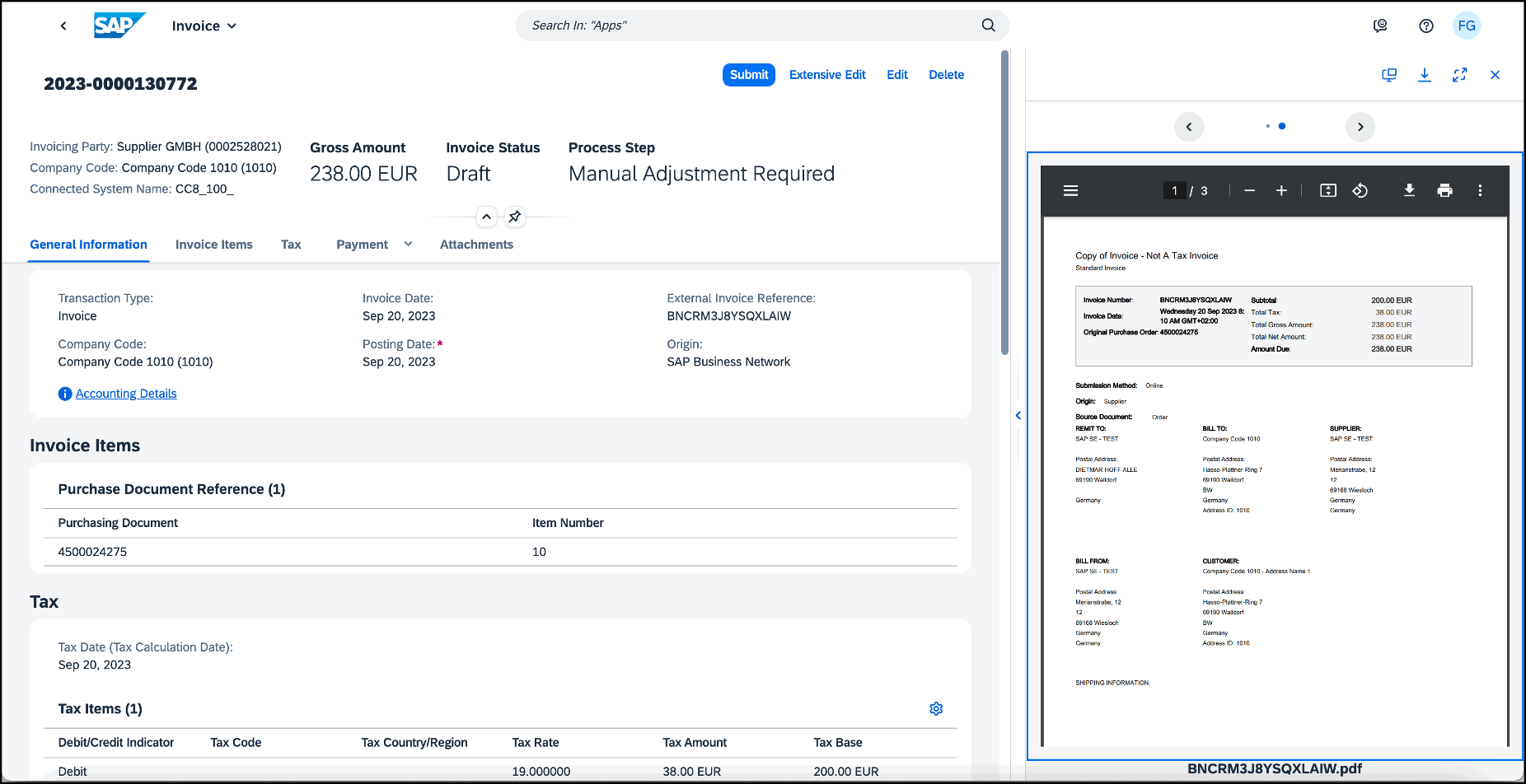Click the main page vertical scrollbar
This screenshot has height=784, width=1526.
point(1004,202)
